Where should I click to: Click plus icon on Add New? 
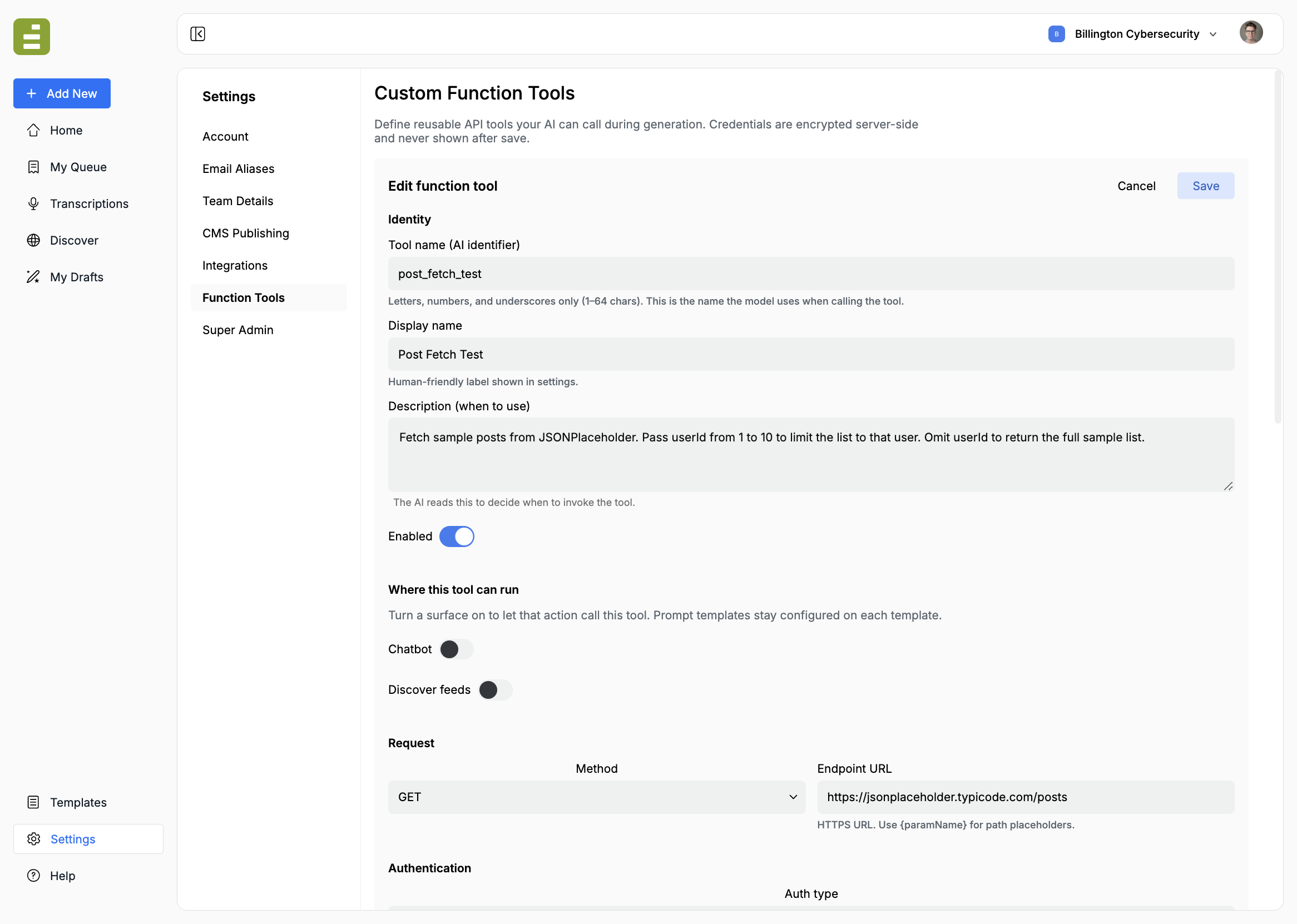tap(32, 93)
